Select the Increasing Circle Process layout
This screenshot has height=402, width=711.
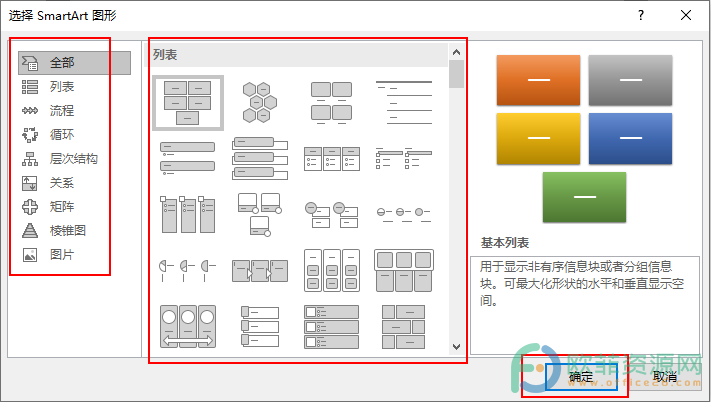404,214
